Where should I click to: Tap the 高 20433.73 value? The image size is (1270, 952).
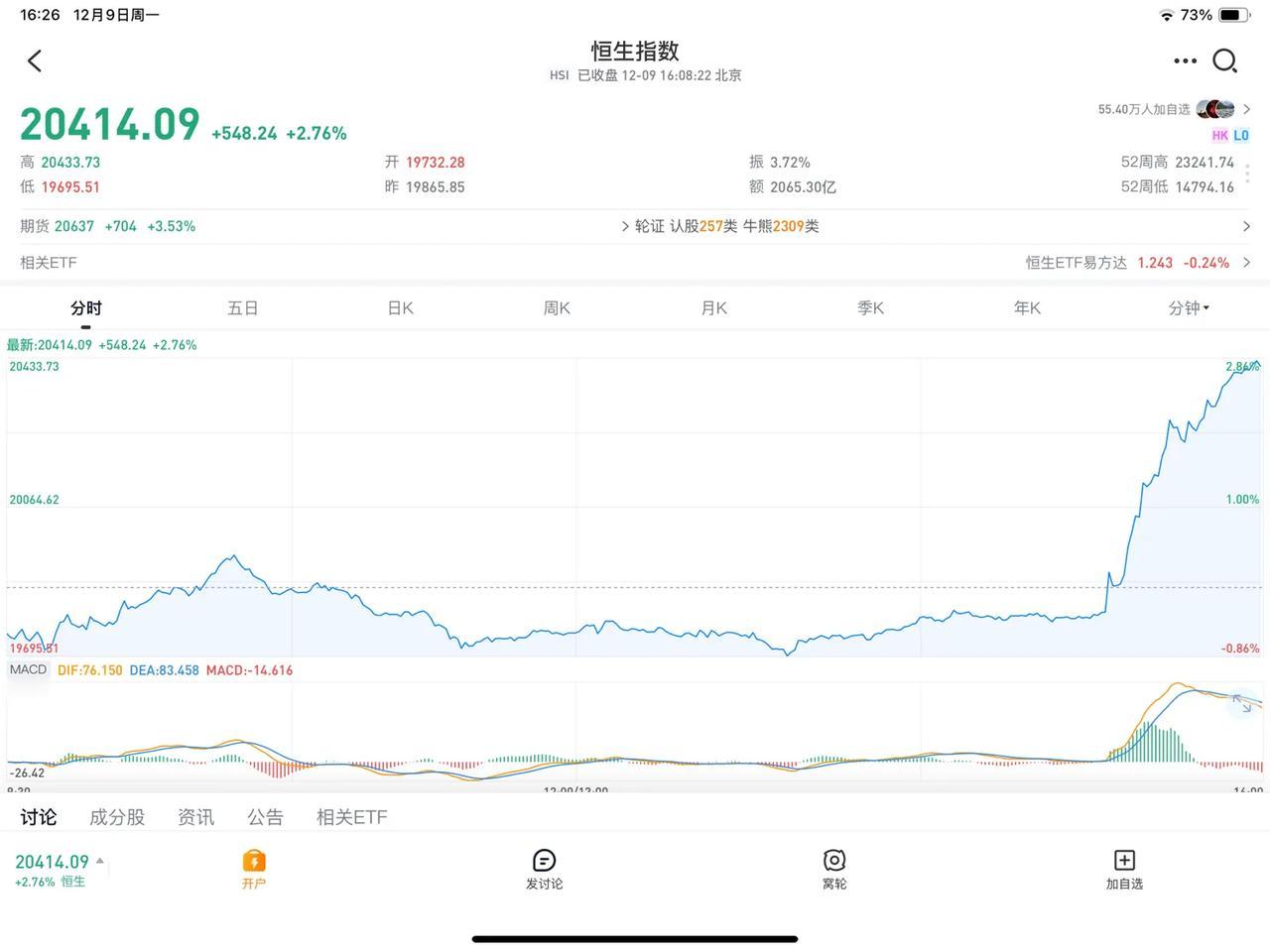tap(61, 162)
